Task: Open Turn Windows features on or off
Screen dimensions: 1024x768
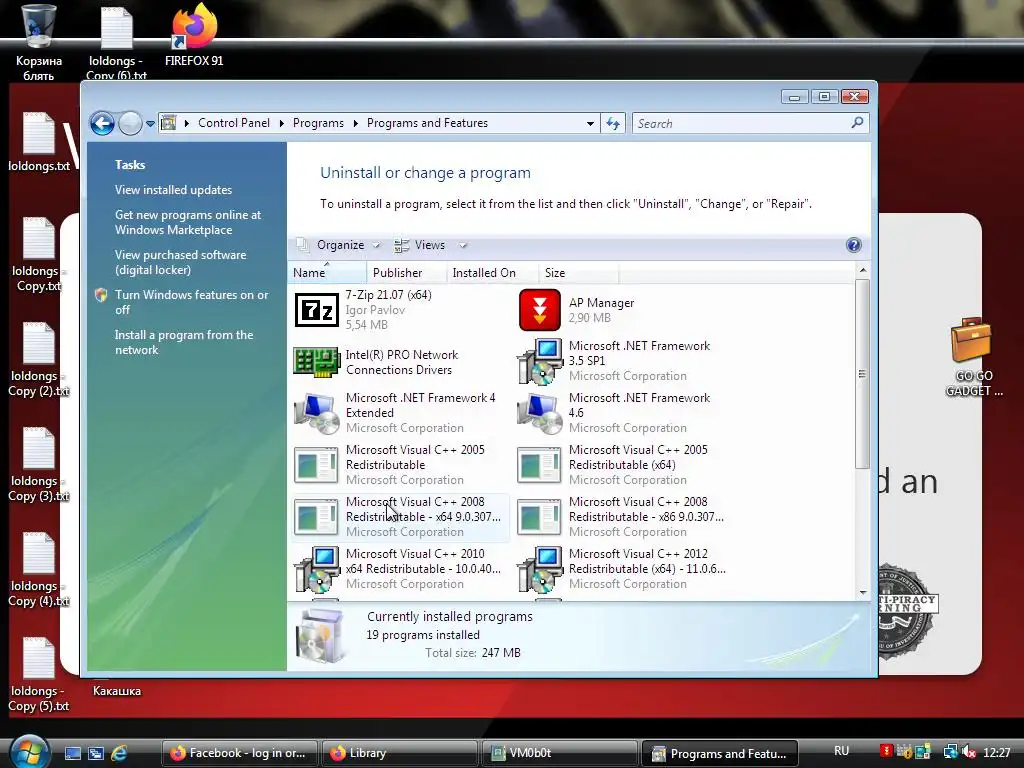Action: [x=191, y=302]
